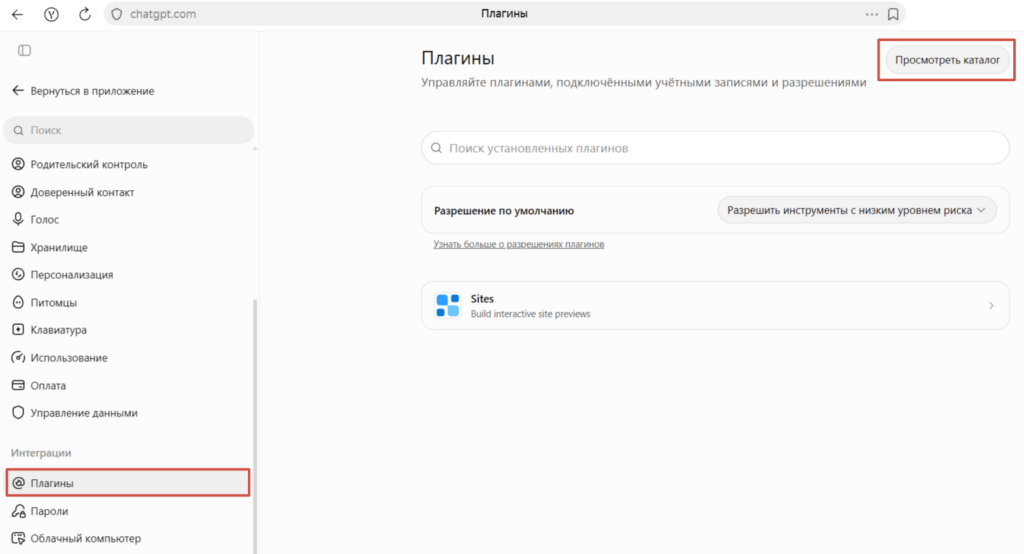Click the site protection shield icon
The height and width of the screenshot is (554, 1024).
(116, 14)
